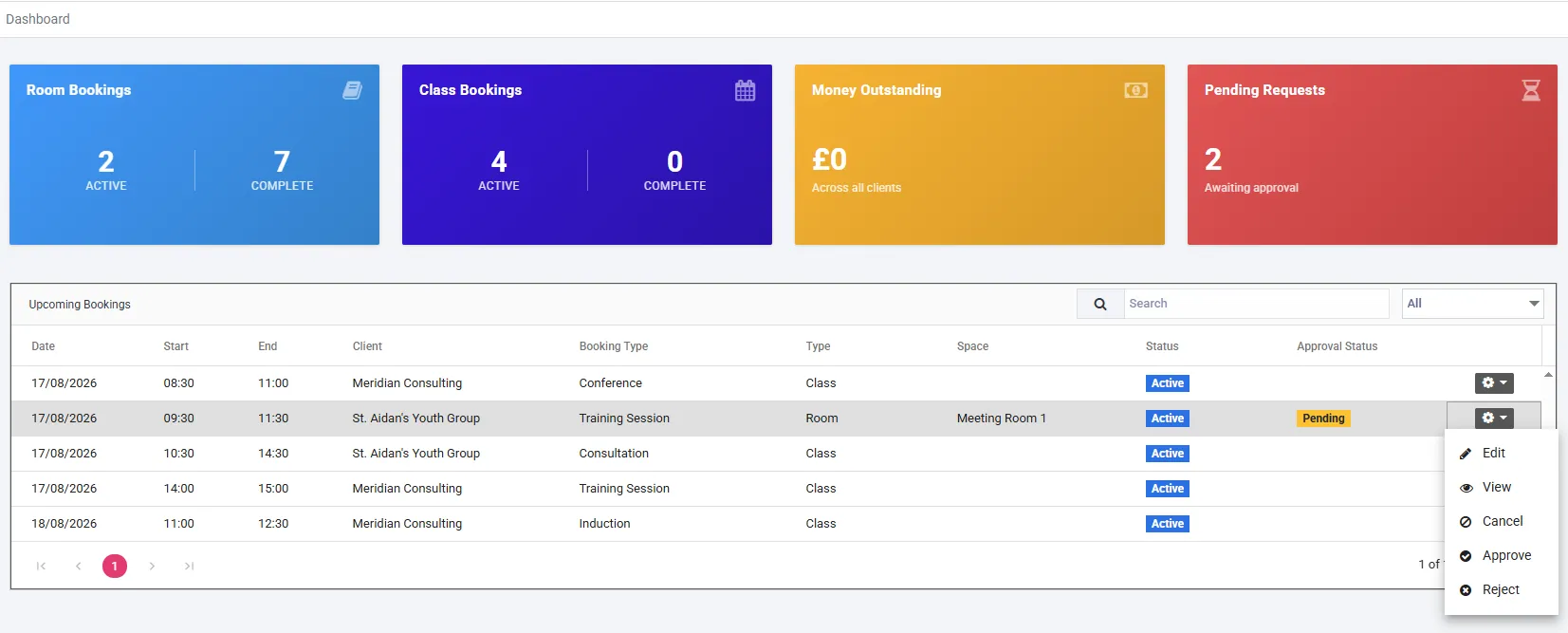Click the table scrollbar up arrow

[x=1548, y=375]
